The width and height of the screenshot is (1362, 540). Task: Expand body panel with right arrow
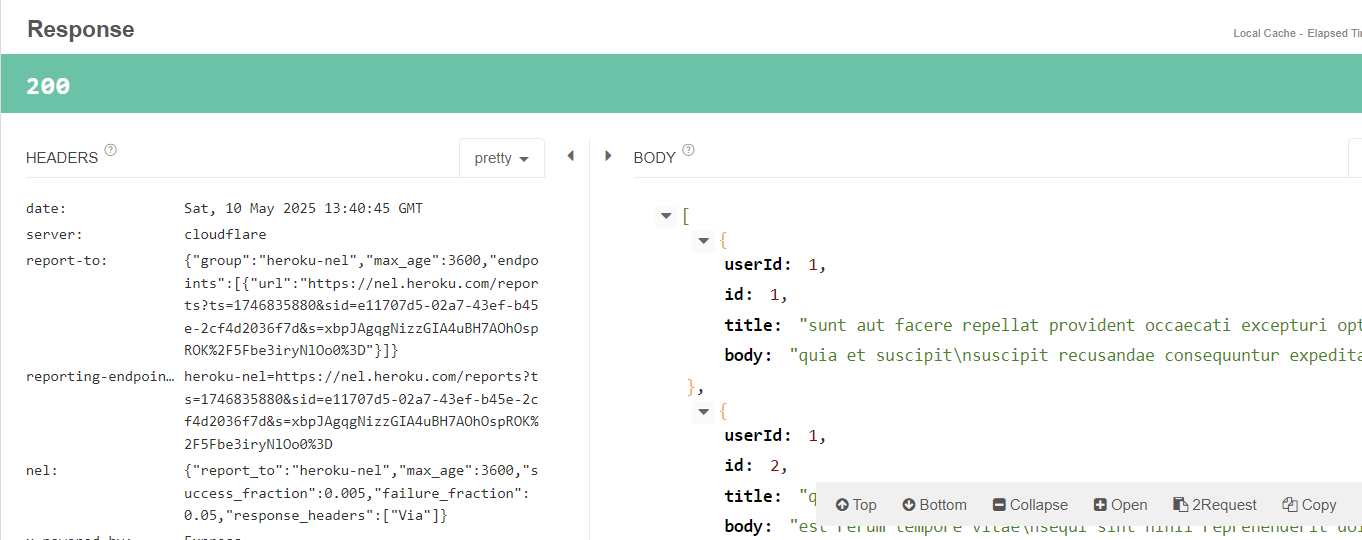pos(608,156)
